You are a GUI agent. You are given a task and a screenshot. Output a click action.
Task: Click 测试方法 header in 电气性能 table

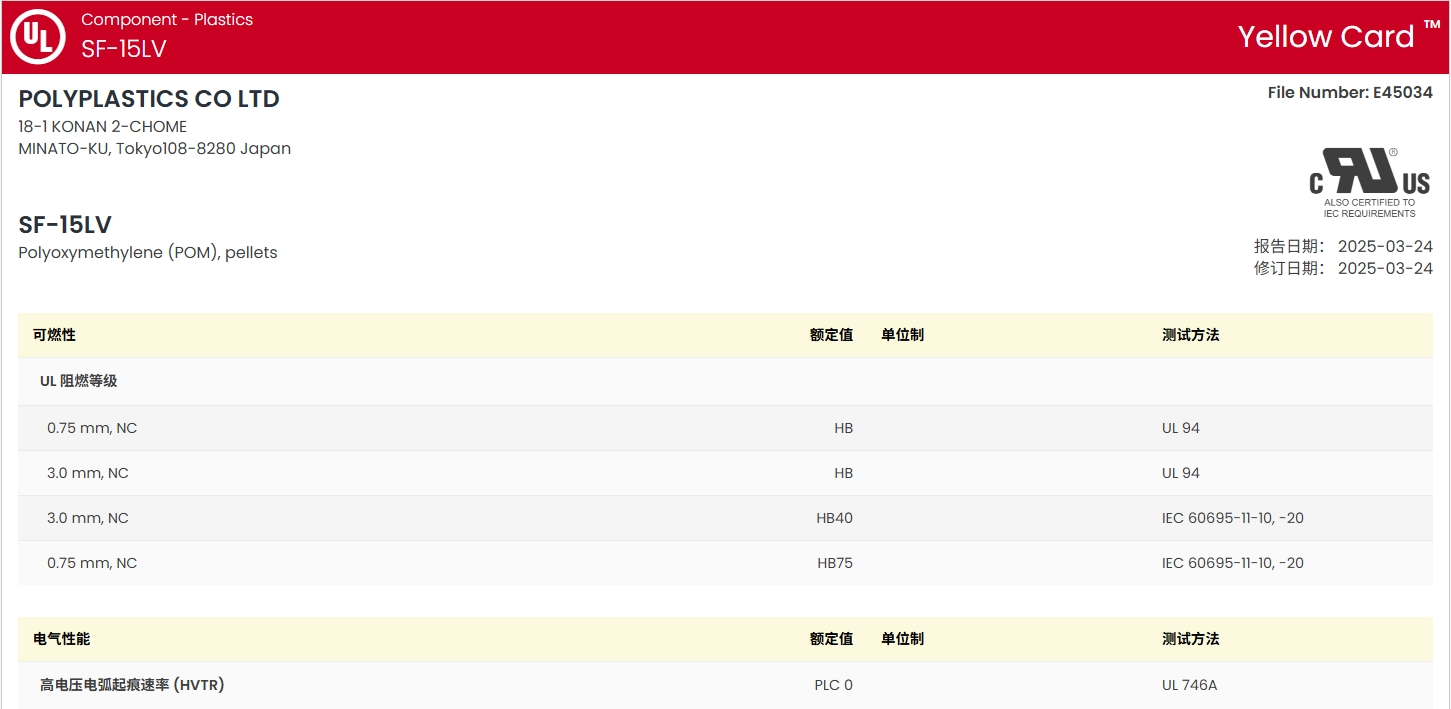click(x=1190, y=639)
